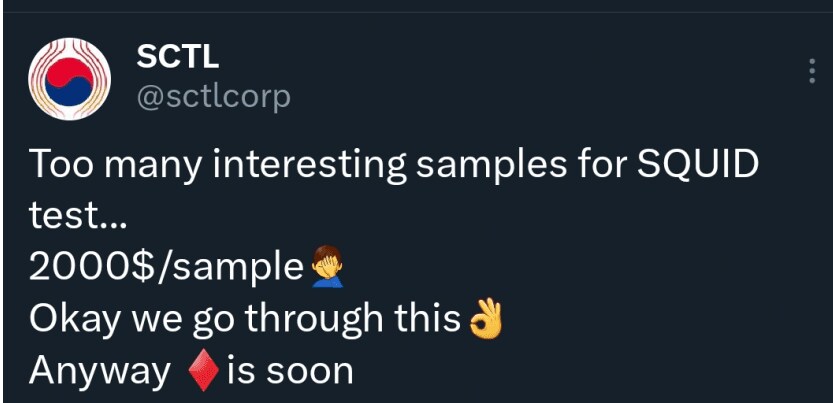The width and height of the screenshot is (833, 403).
Task: Open the SCTL display name link
Action: point(175,55)
